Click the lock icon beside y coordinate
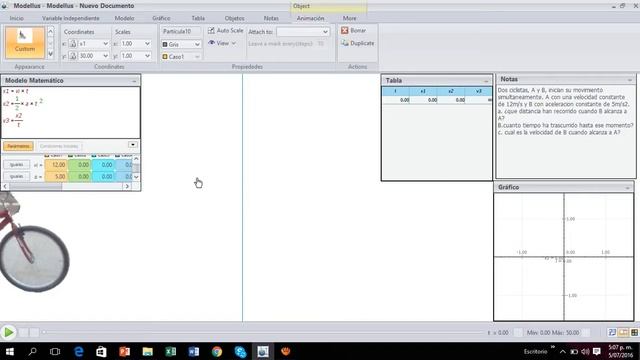640x360 pixels. [x=73, y=56]
